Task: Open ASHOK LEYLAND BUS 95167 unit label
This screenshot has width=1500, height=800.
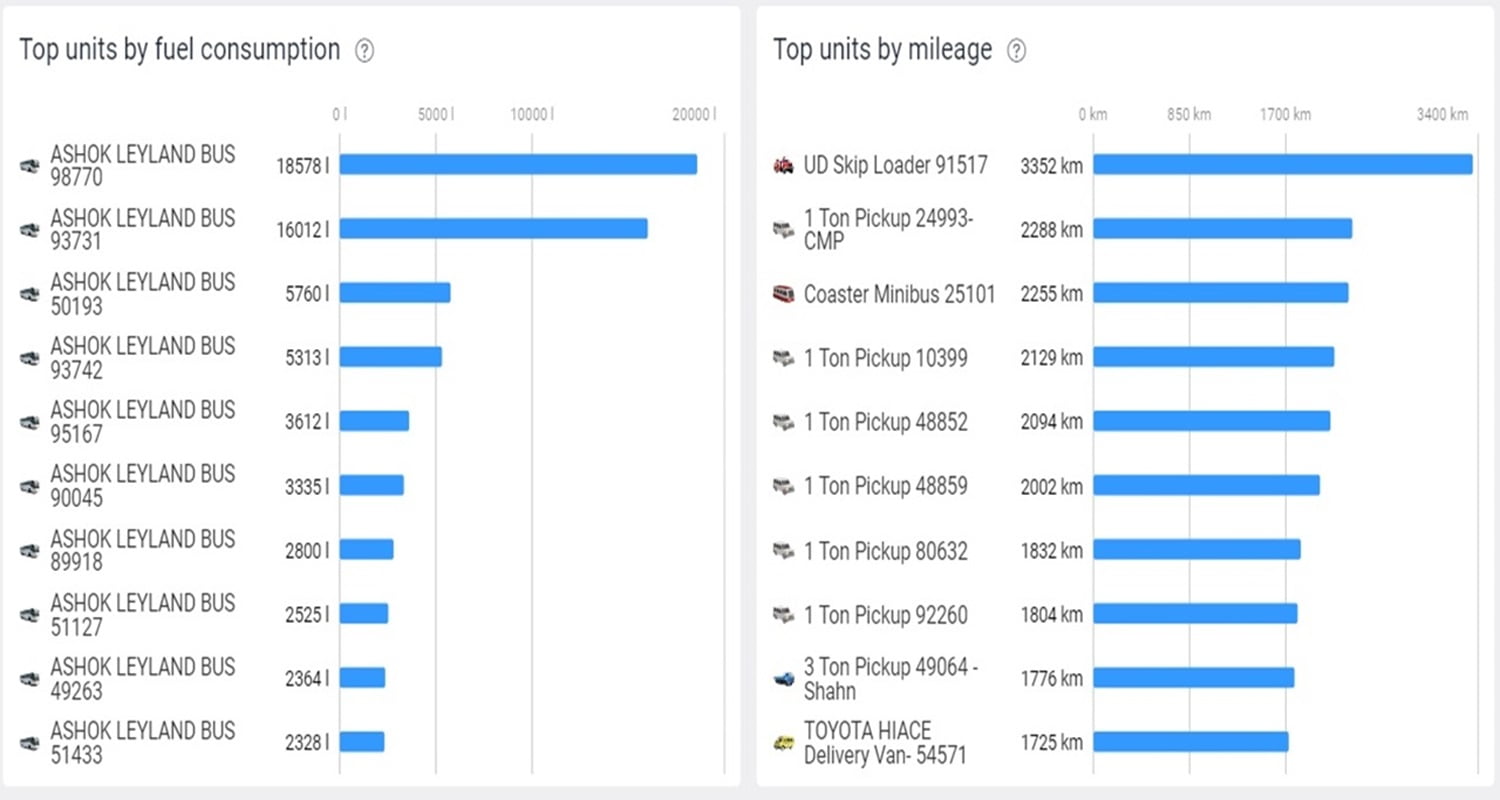Action: coord(143,422)
